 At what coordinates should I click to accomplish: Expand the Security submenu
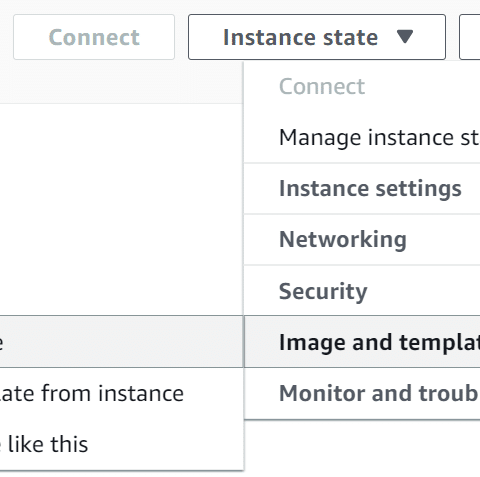362,291
